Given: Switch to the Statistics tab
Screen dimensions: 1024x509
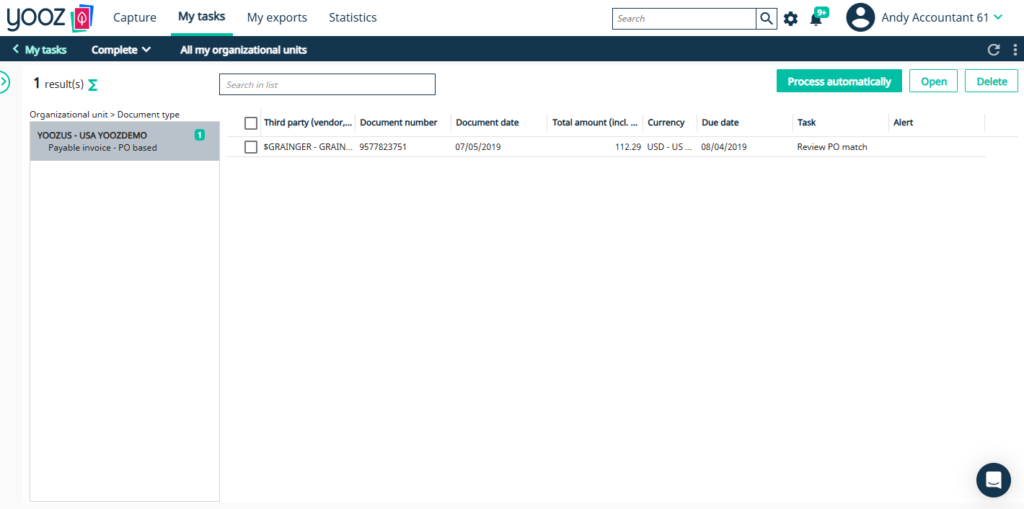Looking at the screenshot, I should (353, 18).
